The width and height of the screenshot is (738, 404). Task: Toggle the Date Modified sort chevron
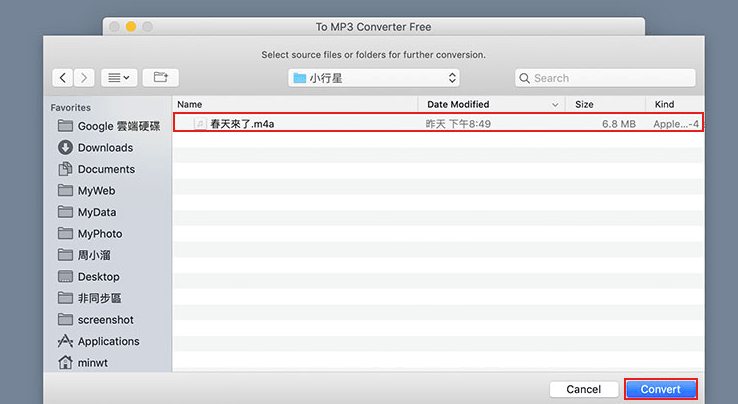[555, 105]
